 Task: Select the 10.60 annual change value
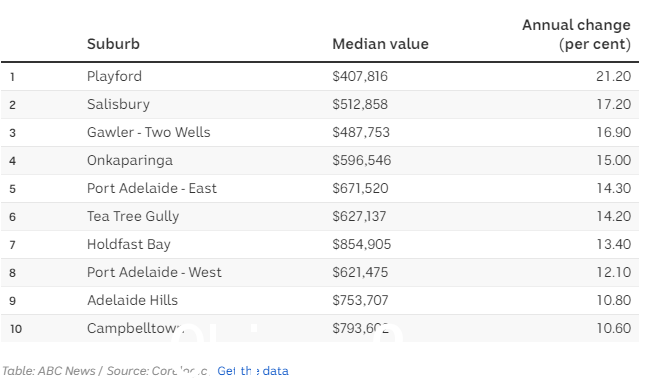click(613, 328)
